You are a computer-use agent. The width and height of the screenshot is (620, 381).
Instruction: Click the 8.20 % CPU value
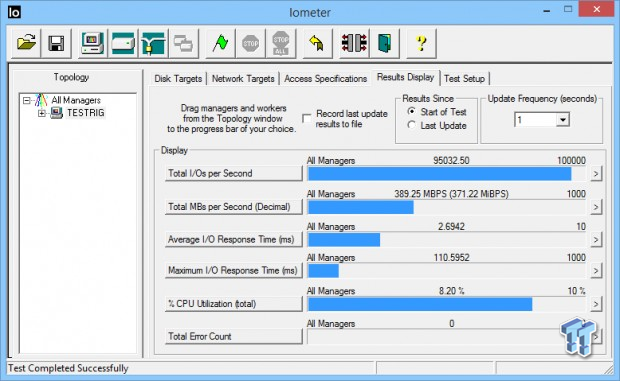451,291
